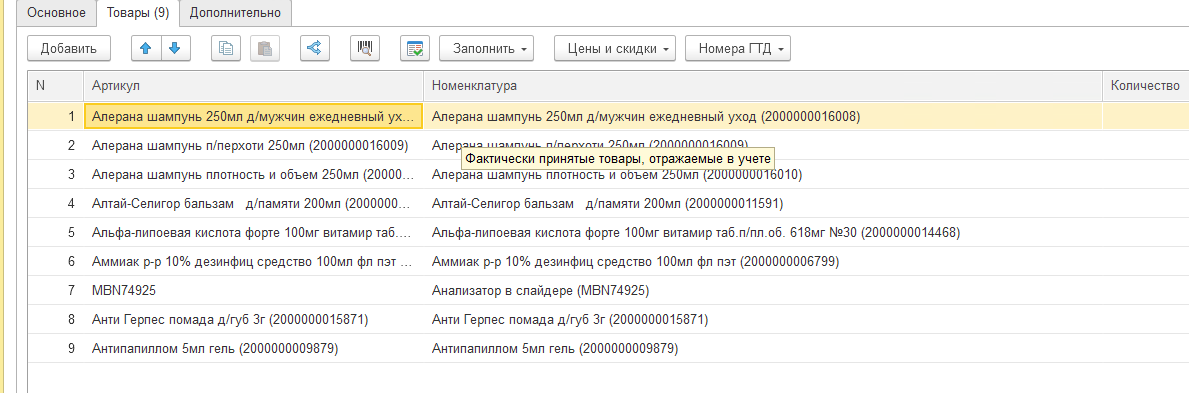Click the checklist icon with green checkmark
The height and width of the screenshot is (393, 1189).
415,49
